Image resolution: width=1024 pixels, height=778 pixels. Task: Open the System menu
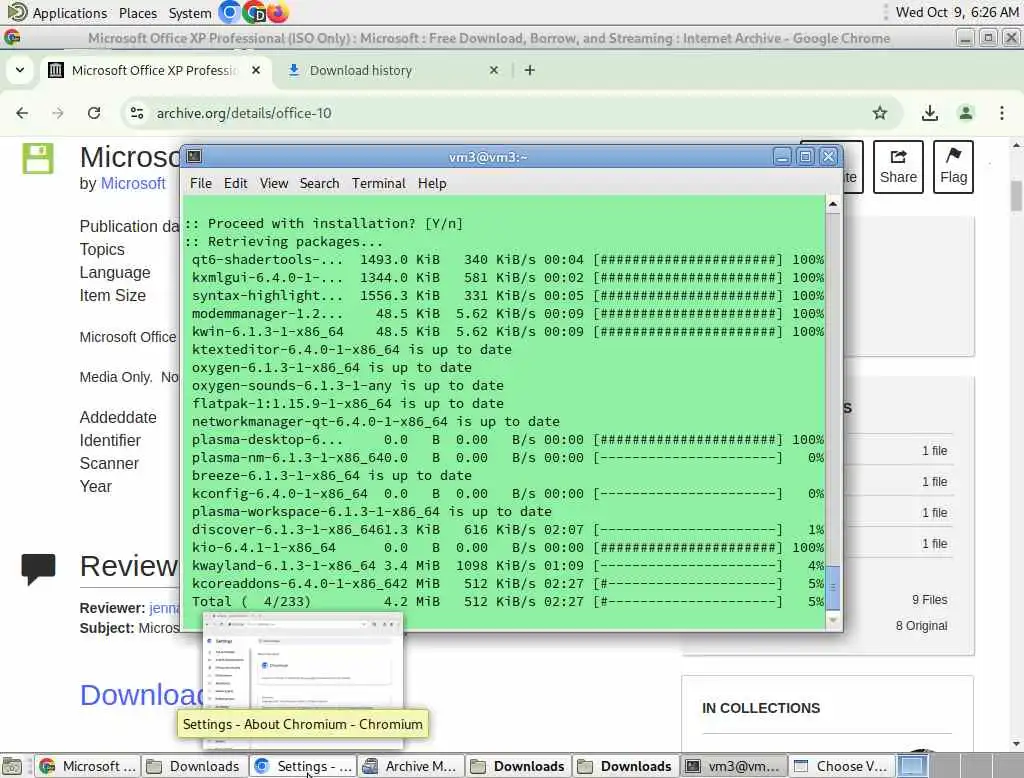190,13
